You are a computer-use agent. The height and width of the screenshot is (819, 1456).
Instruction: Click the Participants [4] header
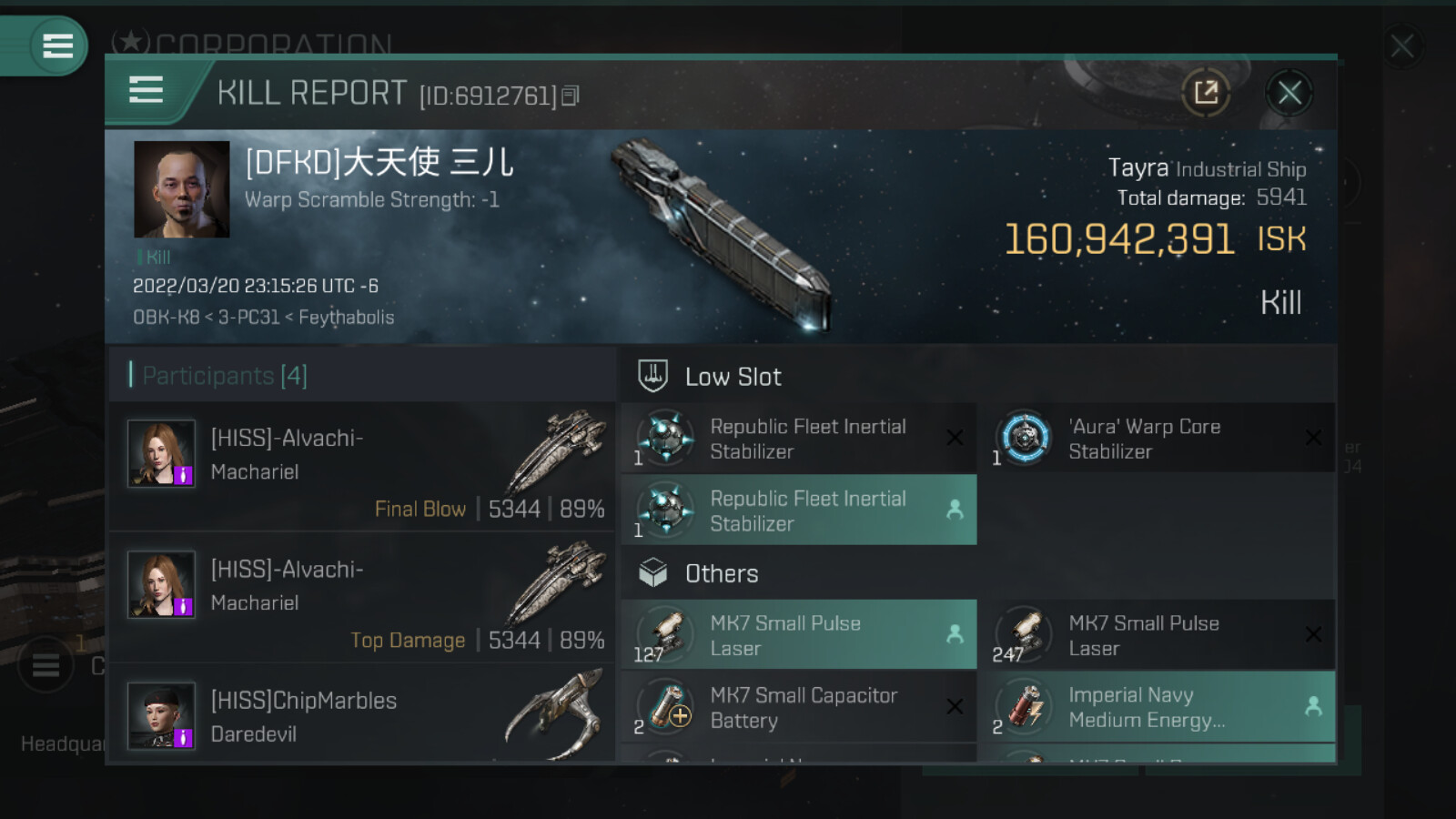pyautogui.click(x=225, y=376)
